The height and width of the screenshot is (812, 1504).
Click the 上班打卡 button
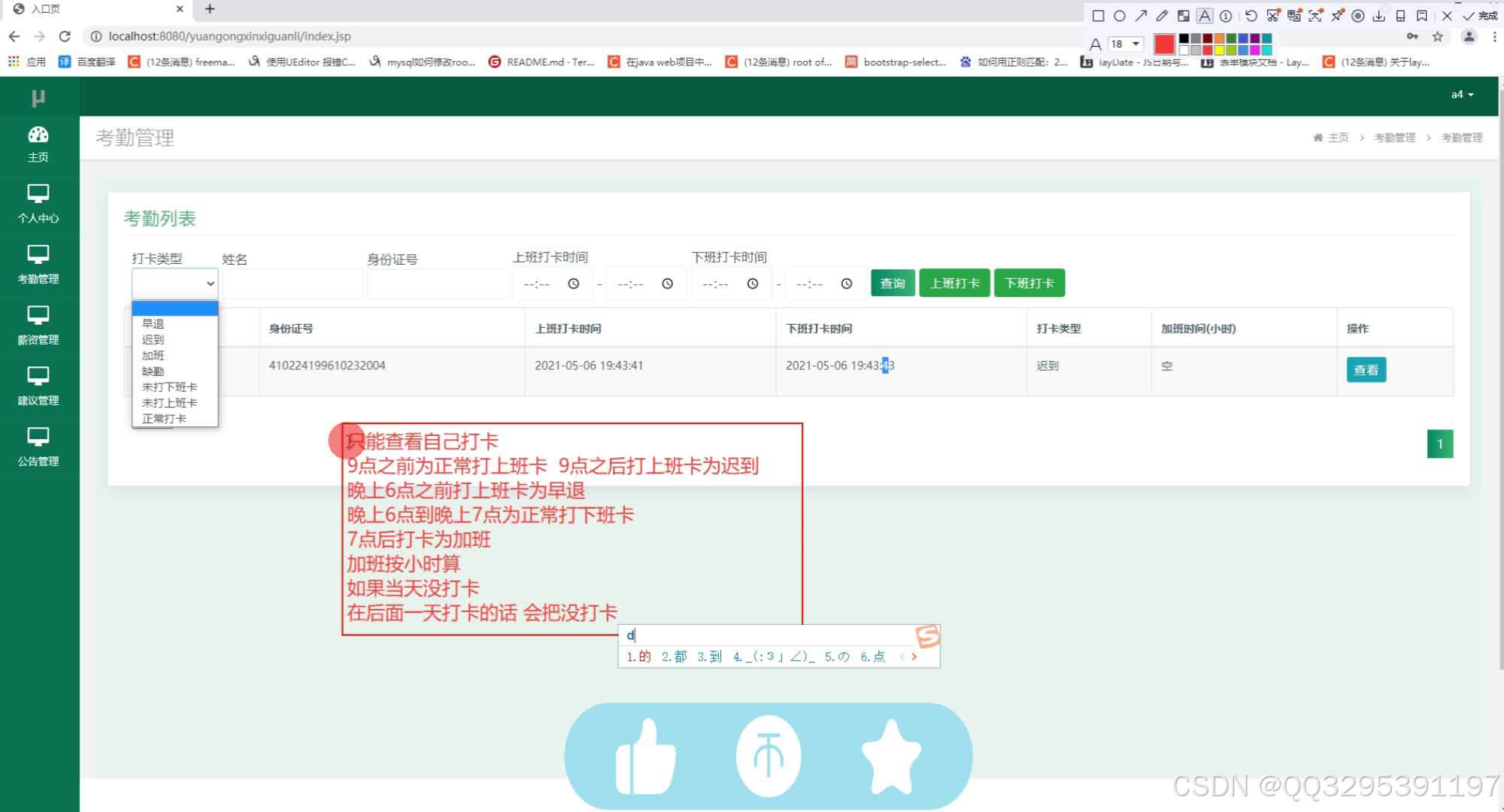click(954, 283)
